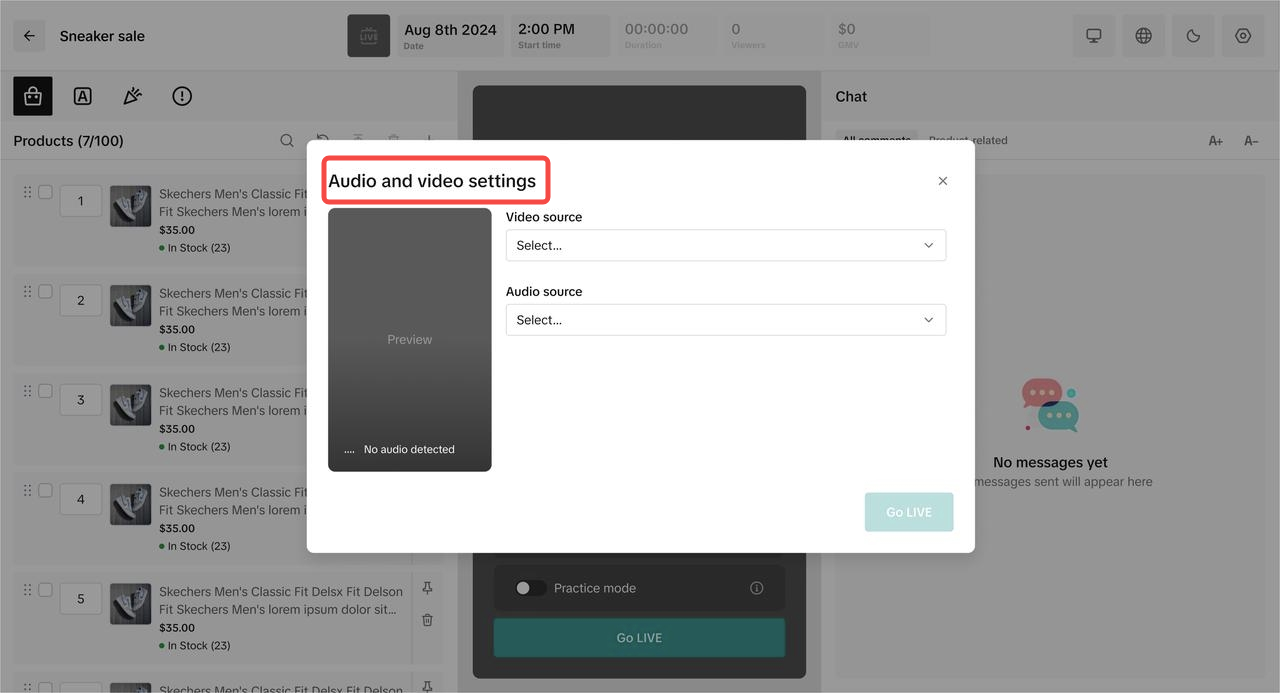
Task: Check the checkbox for product 3
Action: click(x=45, y=391)
